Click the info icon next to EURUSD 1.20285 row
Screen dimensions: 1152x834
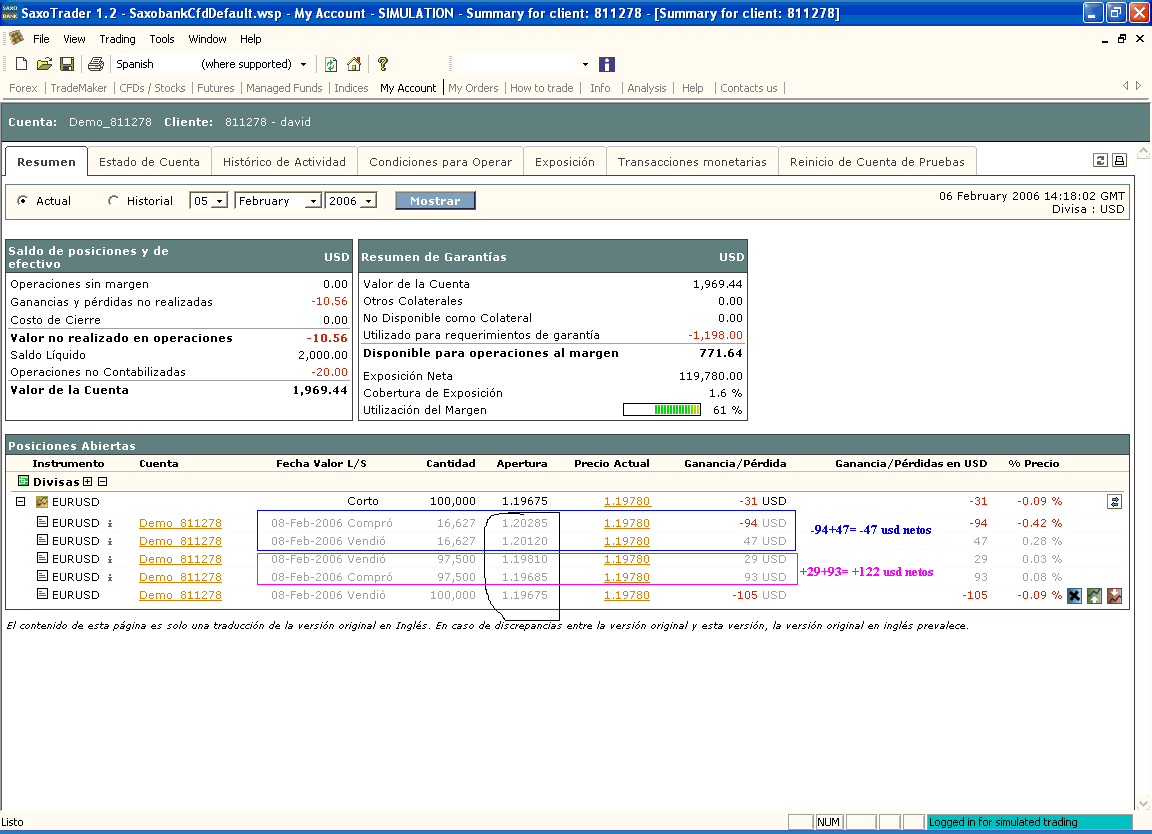(x=110, y=523)
